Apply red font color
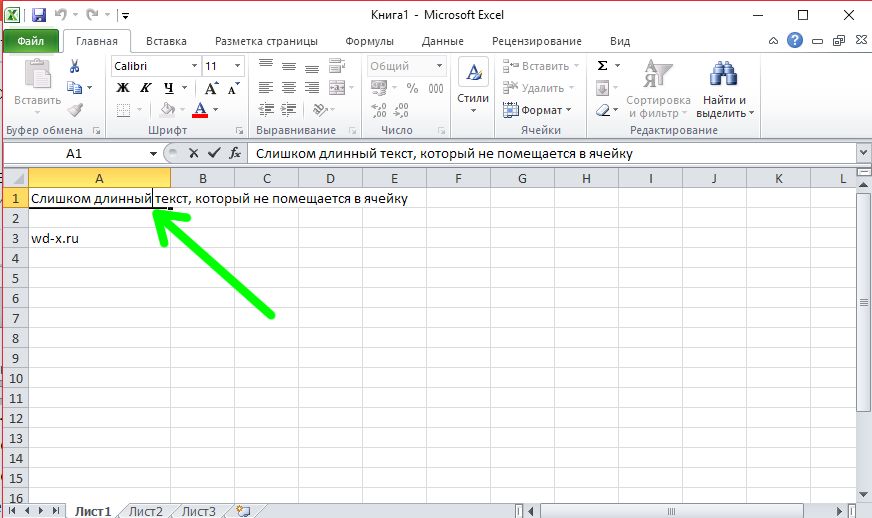The width and height of the screenshot is (872, 518). 200,110
